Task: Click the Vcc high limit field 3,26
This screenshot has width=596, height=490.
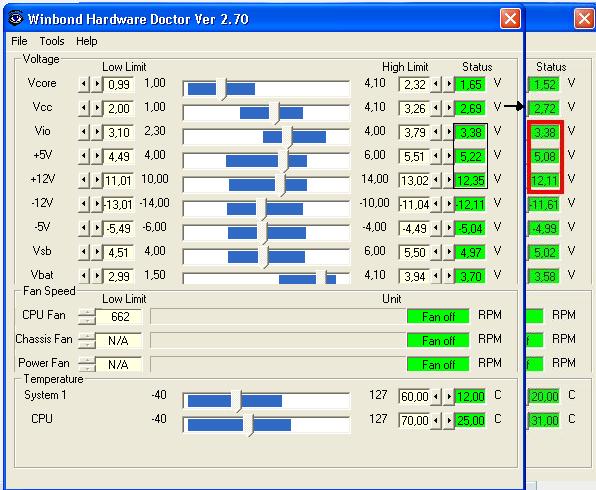Action: (414, 108)
